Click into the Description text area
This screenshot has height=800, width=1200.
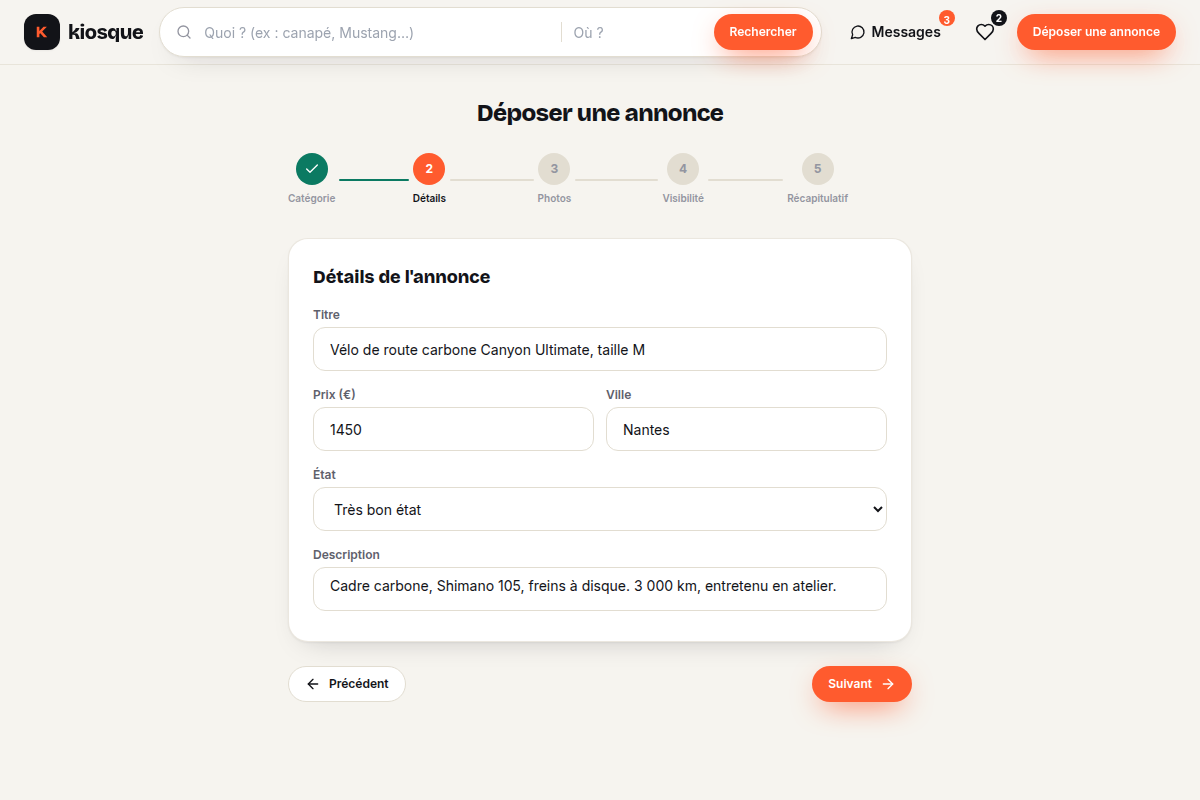click(x=600, y=589)
